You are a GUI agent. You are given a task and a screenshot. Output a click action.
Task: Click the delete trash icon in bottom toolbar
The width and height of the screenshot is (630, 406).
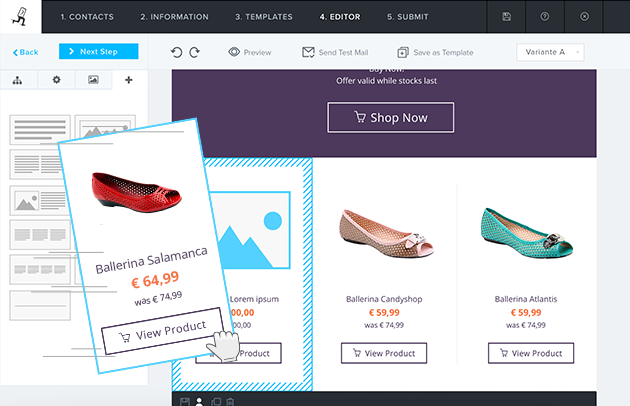pyautogui.click(x=230, y=402)
